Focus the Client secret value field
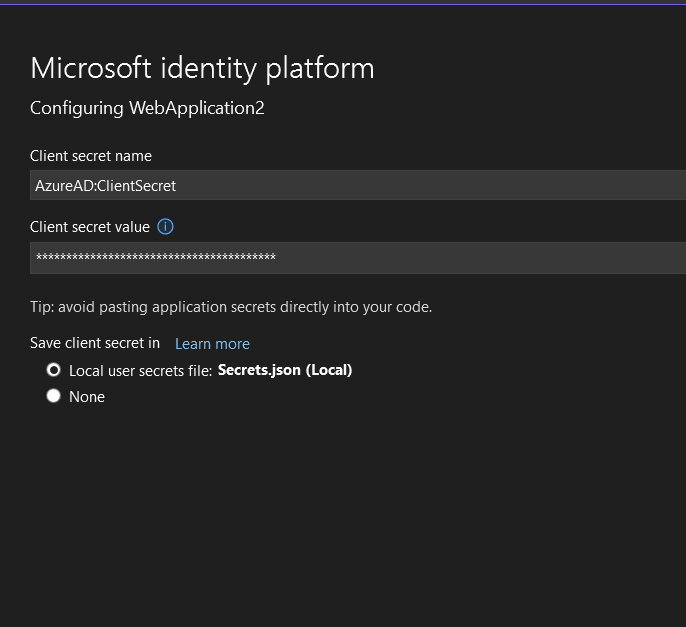The height and width of the screenshot is (627, 686). 358,257
